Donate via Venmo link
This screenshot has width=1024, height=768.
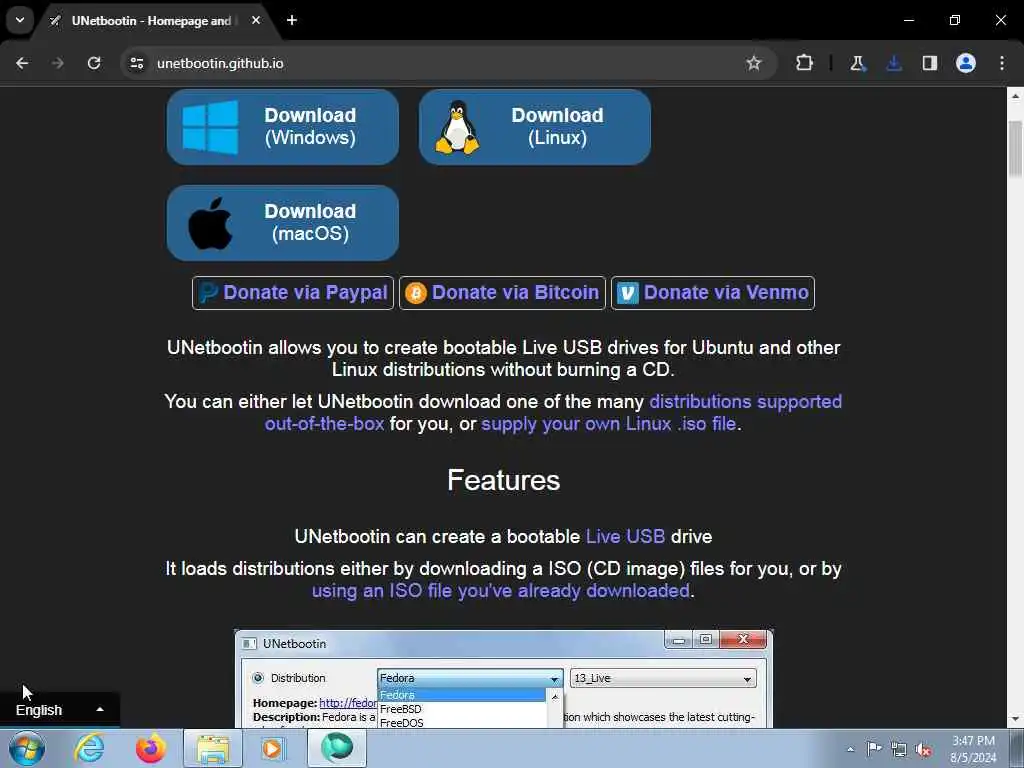click(713, 293)
